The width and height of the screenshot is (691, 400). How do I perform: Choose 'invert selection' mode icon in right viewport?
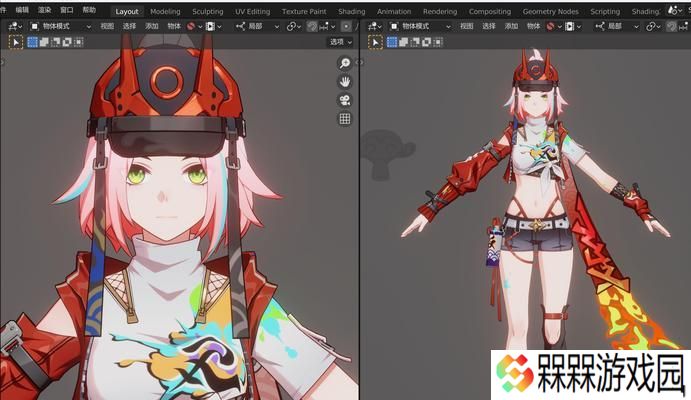(426, 42)
